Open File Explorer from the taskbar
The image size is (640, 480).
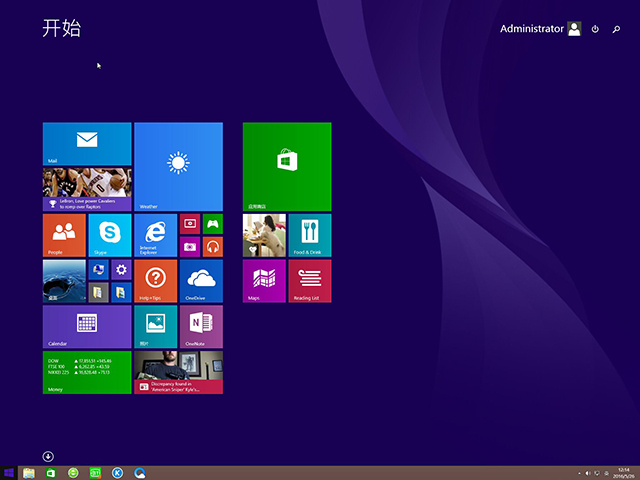click(29, 473)
